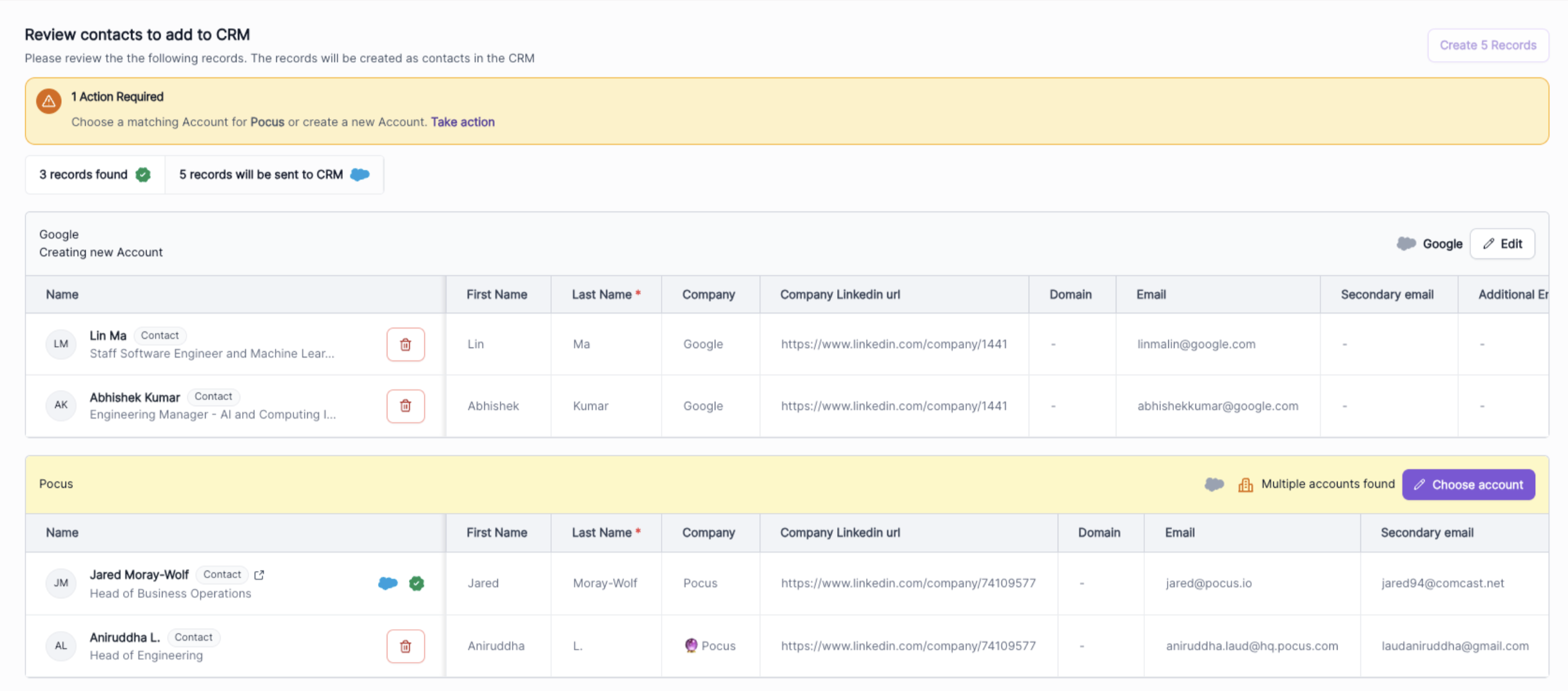This screenshot has height=691, width=1568.
Task: Click Salesforce cloud icon beside 5 records
Action: click(360, 175)
